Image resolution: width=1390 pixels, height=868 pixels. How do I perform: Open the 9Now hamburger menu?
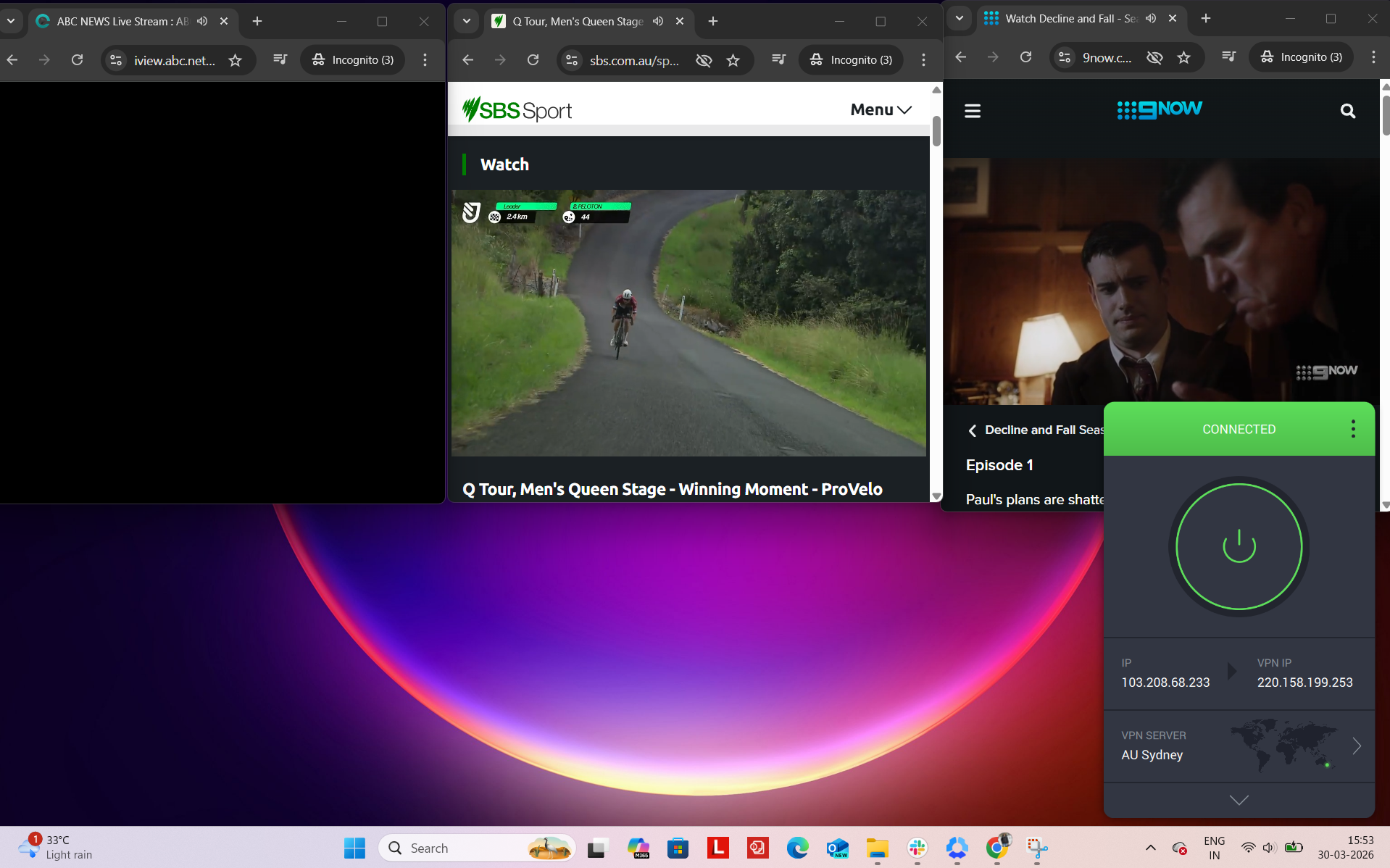(x=972, y=110)
